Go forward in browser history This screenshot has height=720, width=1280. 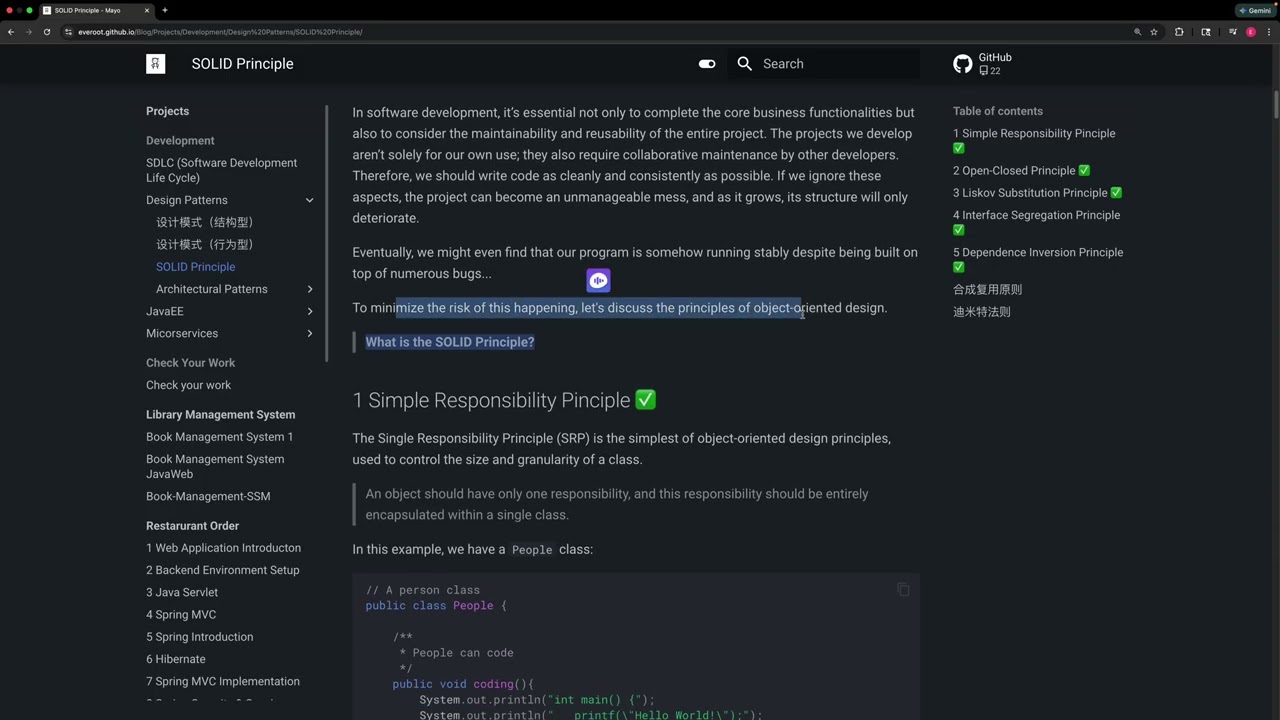click(29, 32)
